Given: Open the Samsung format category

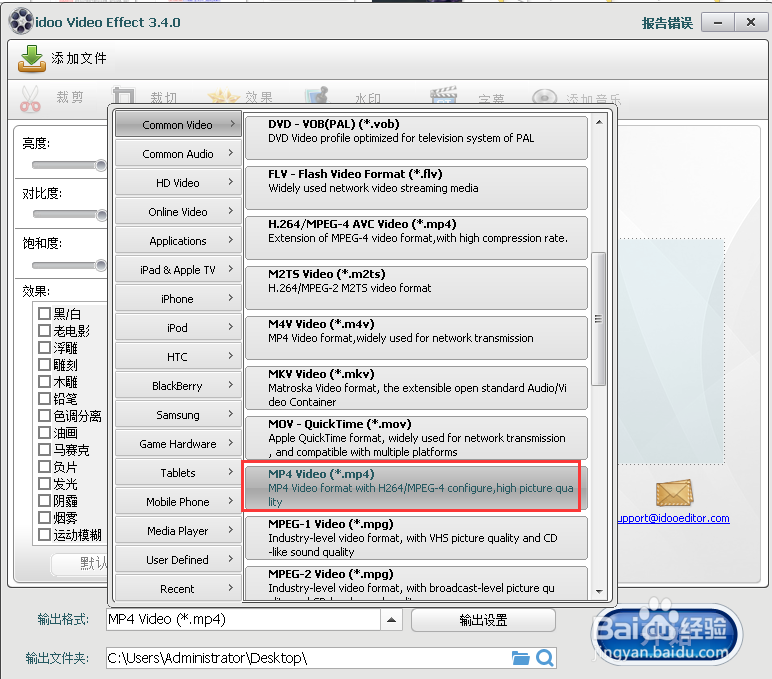Looking at the screenshot, I should 178,415.
